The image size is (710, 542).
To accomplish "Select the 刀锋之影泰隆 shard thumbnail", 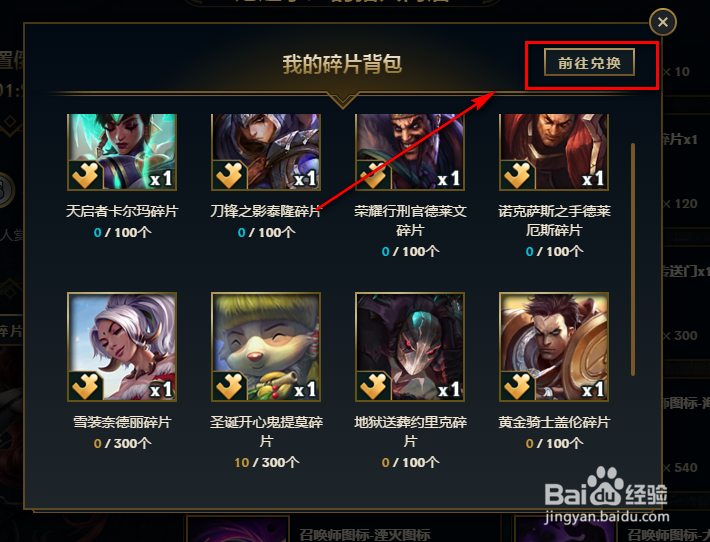I will click(x=266, y=152).
